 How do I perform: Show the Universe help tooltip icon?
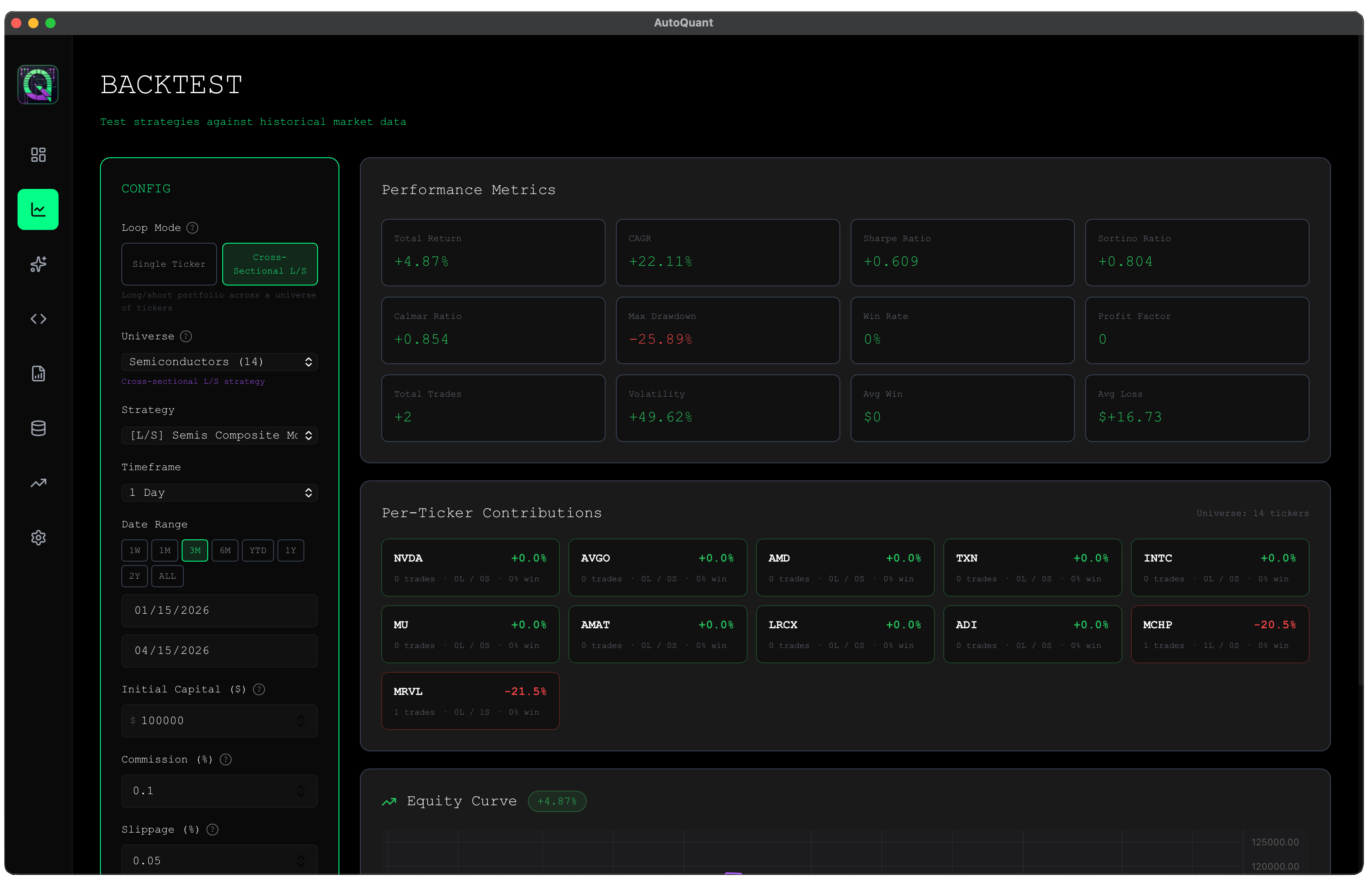pos(186,336)
